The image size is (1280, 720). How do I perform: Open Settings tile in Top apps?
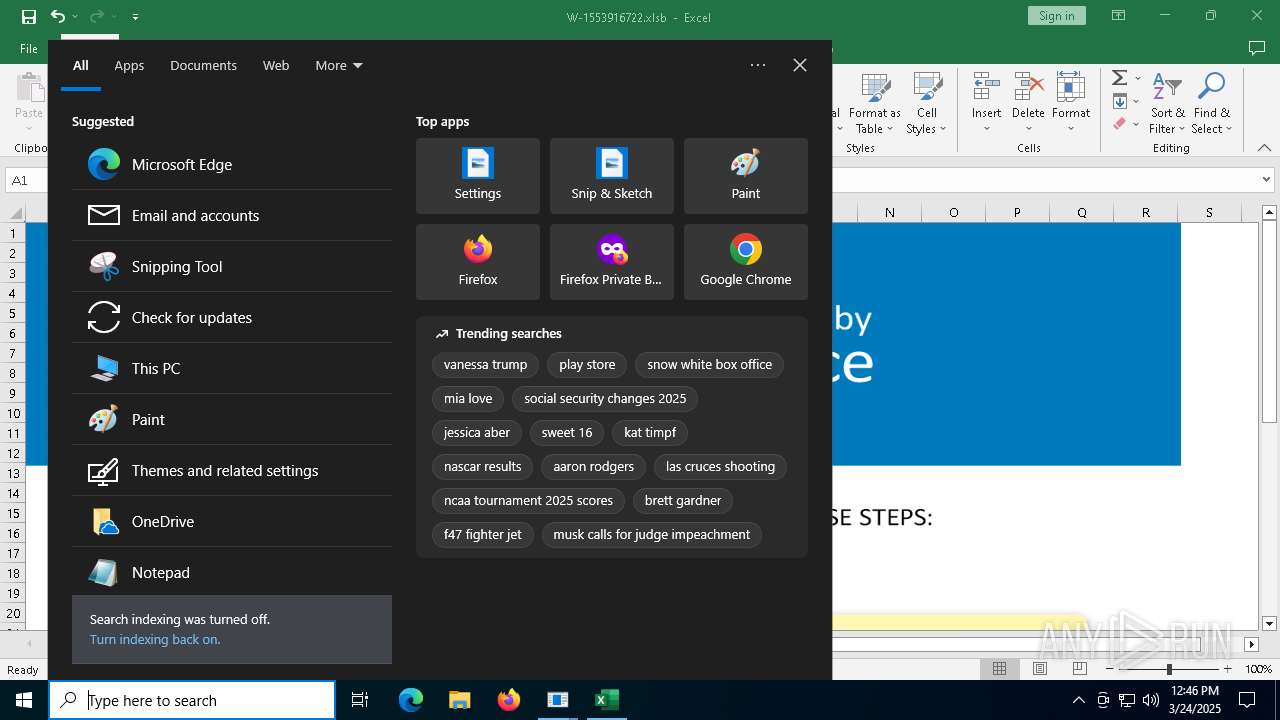click(478, 176)
